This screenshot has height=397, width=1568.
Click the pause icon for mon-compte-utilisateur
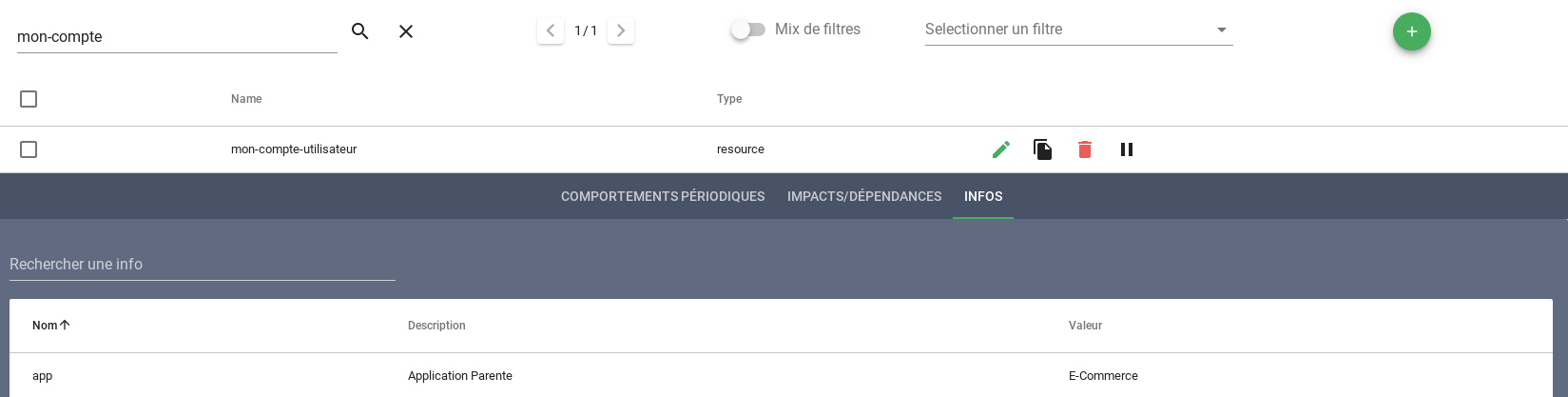coord(1127,149)
